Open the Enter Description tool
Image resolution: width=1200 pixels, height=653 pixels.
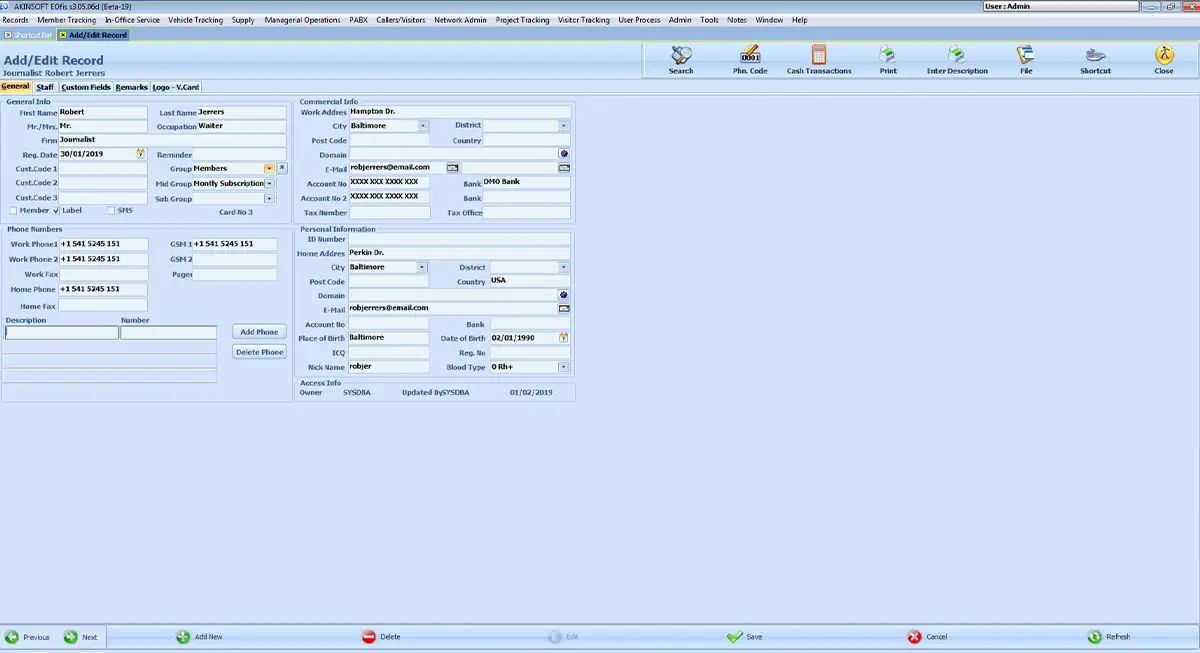[957, 60]
